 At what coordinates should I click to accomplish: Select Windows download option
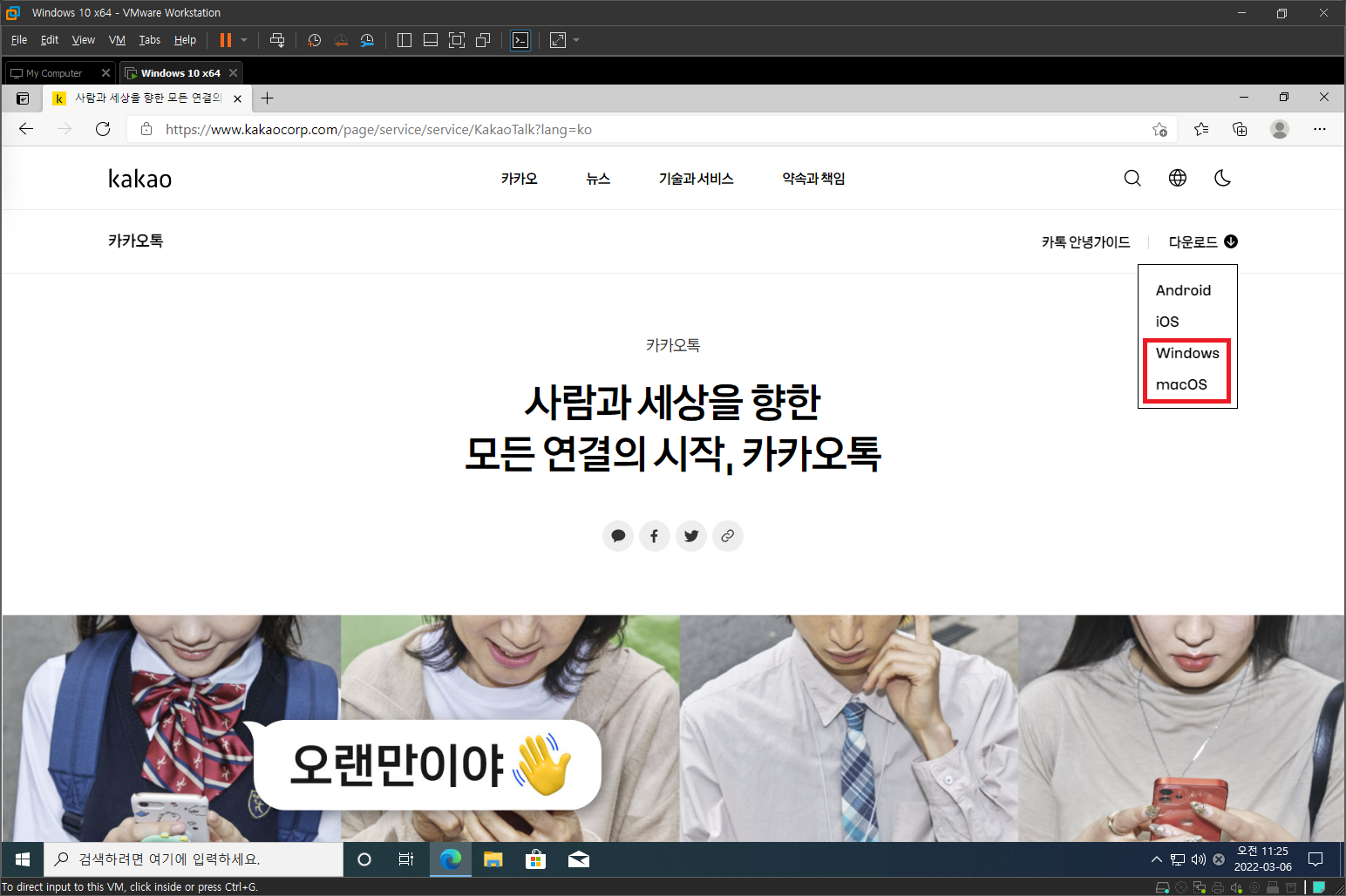[x=1187, y=353]
